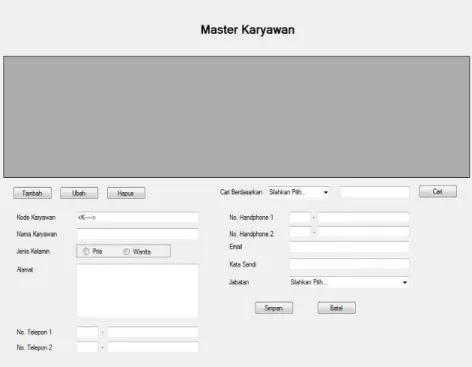Click the Kode Karyawan field
Viewport: 472px width, 367px height.
tap(137, 217)
